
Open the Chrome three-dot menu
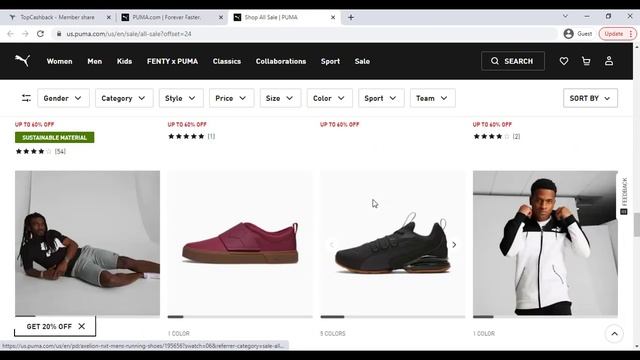point(631,34)
